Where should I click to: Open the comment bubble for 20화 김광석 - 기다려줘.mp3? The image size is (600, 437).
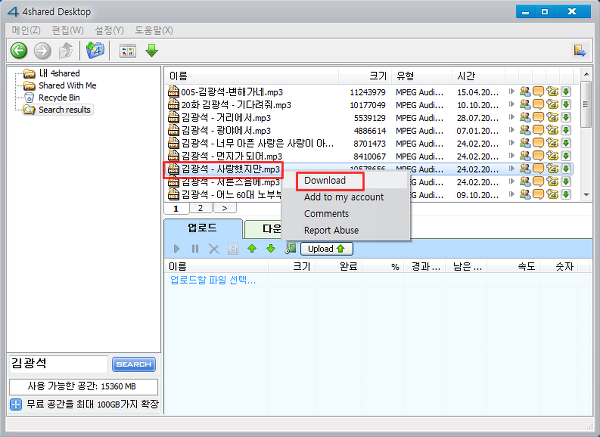[x=538, y=104]
